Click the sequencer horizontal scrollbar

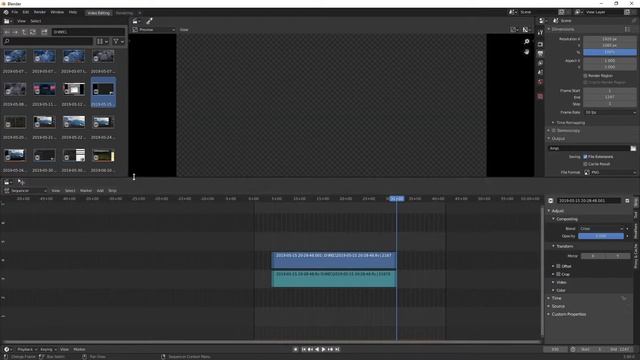271,342
